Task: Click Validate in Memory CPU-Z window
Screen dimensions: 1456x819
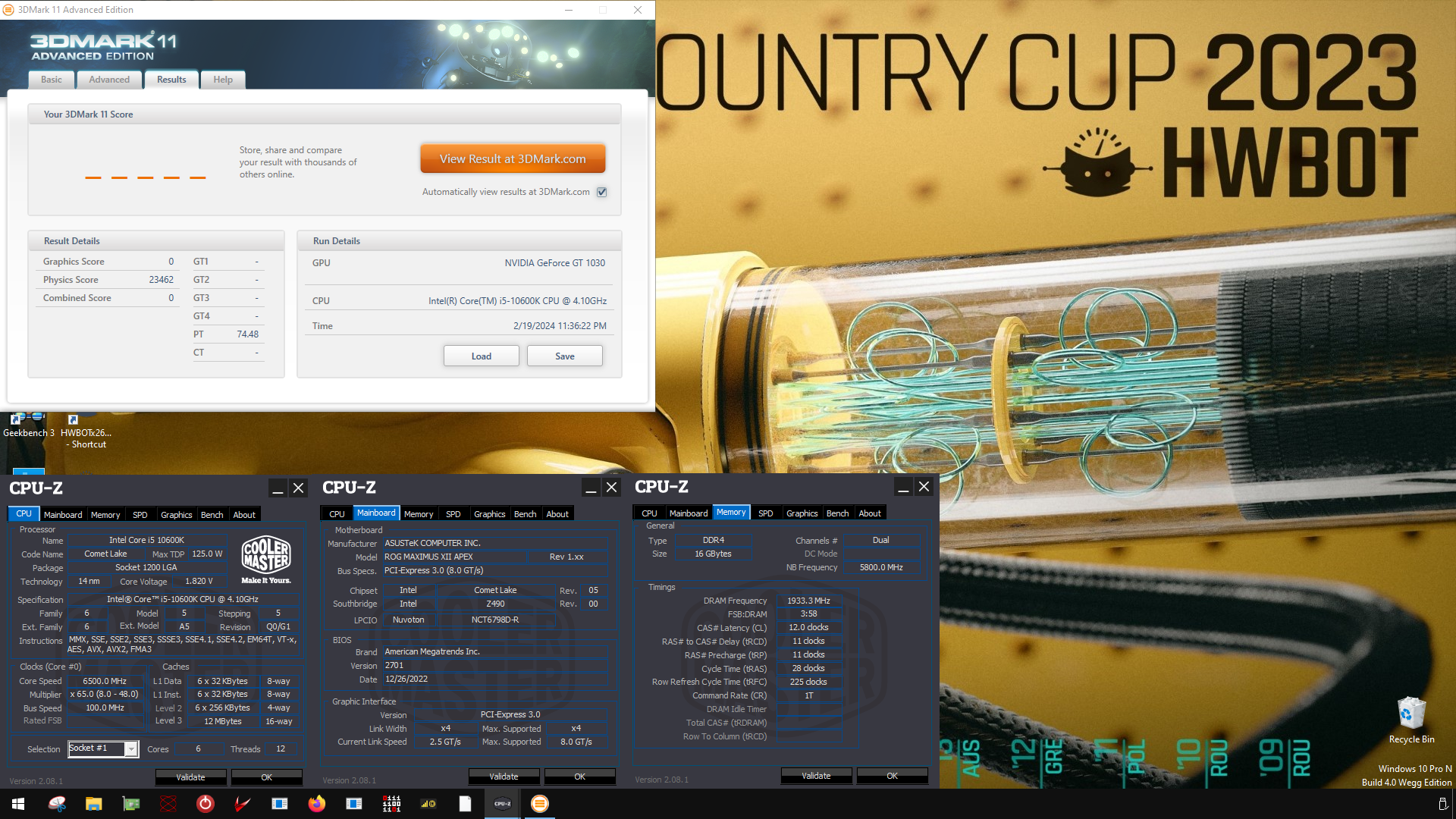Action: pos(816,775)
